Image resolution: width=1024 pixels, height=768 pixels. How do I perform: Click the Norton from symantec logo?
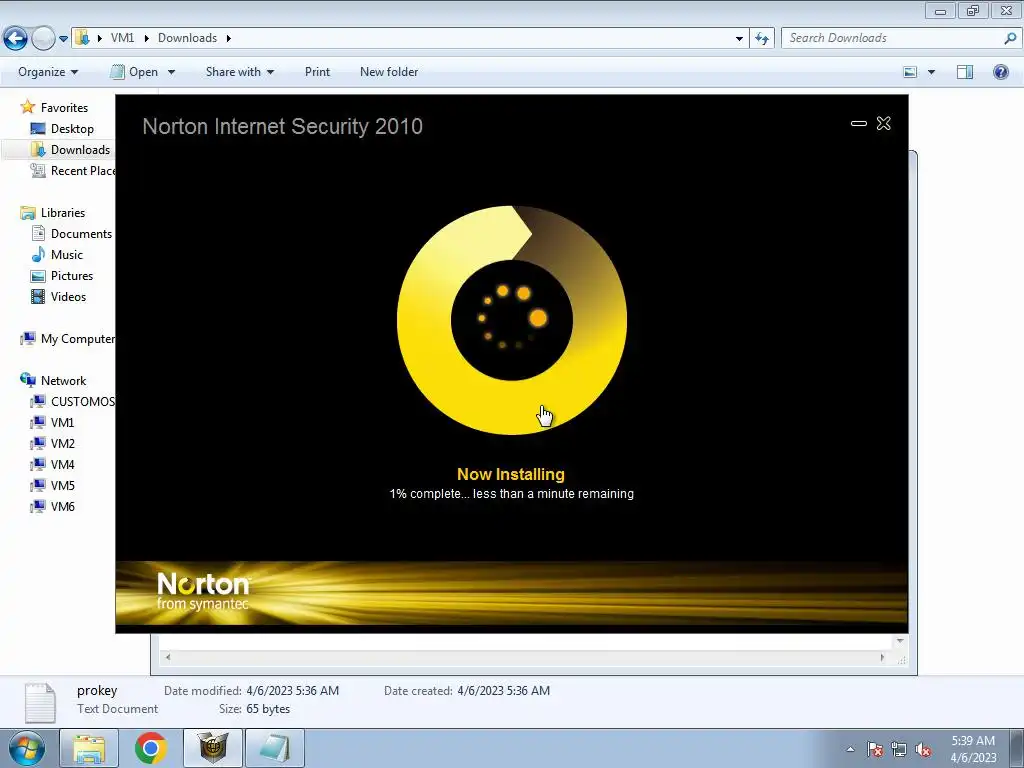pyautogui.click(x=203, y=591)
